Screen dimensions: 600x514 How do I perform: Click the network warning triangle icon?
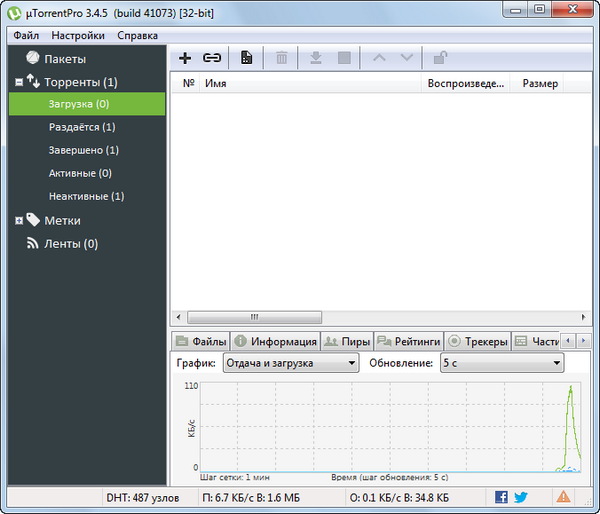pos(564,496)
